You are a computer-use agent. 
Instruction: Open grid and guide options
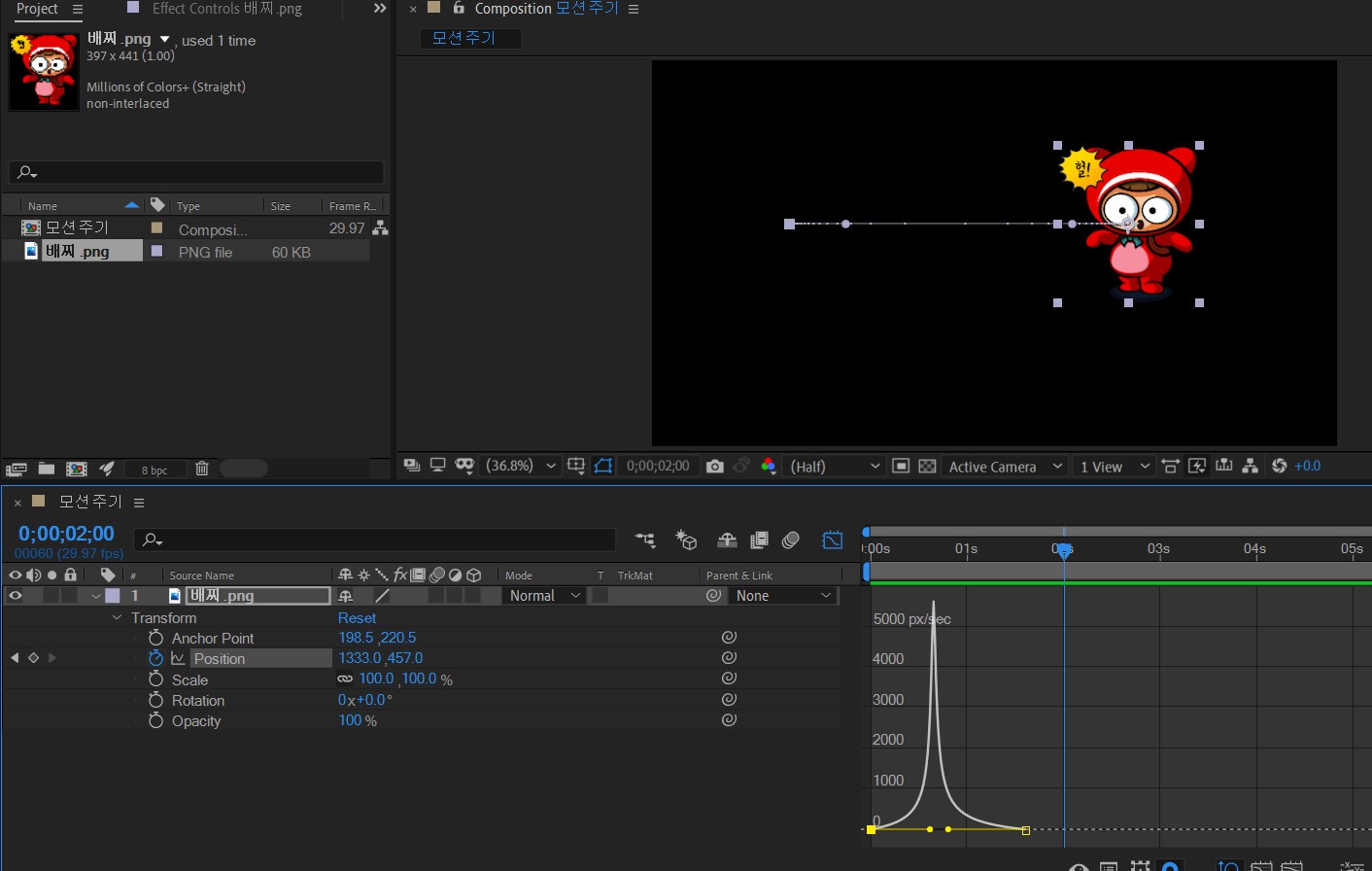(x=575, y=466)
